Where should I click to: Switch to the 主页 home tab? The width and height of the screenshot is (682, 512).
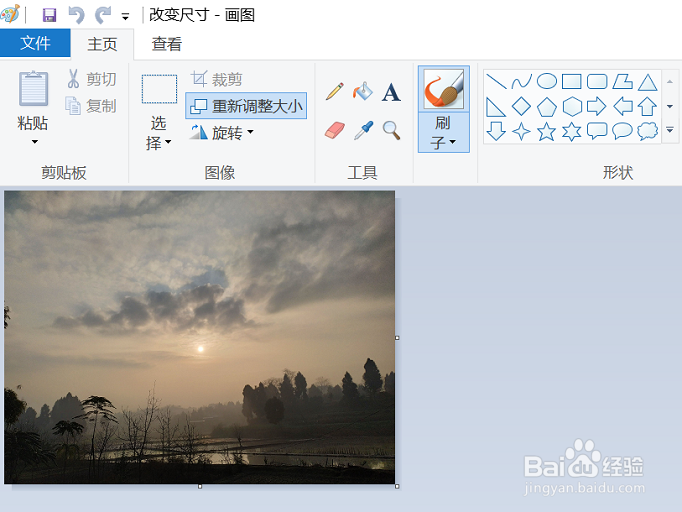coord(102,44)
